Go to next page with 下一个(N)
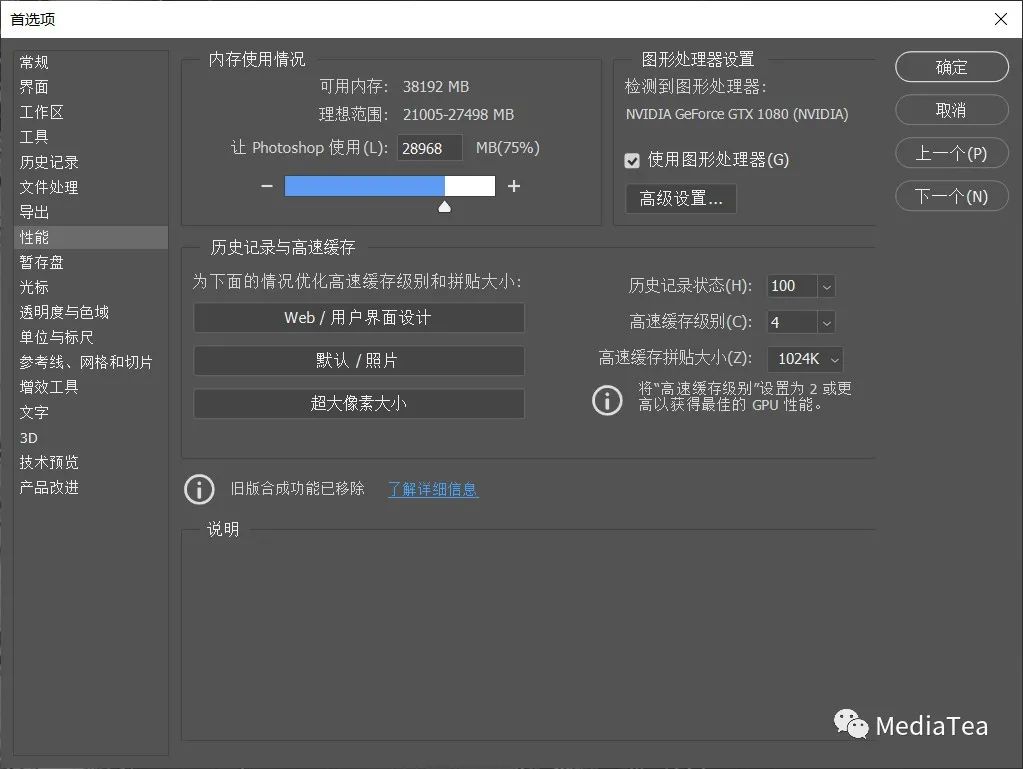The width and height of the screenshot is (1023, 769). [x=952, y=196]
